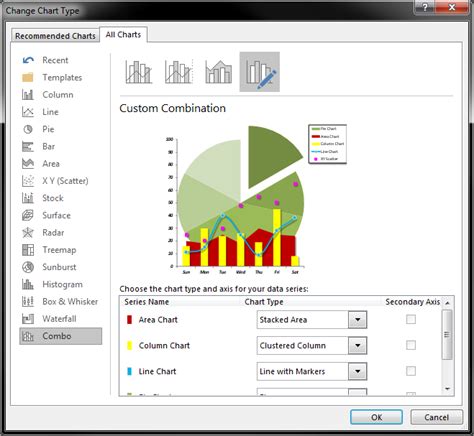Pick the Line chart category icon
Viewport: 474px width, 436px height.
(x=28, y=112)
